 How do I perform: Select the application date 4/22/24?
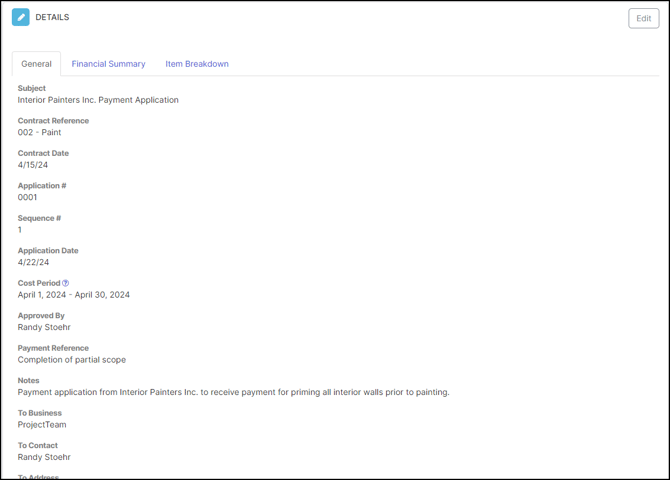(33, 262)
